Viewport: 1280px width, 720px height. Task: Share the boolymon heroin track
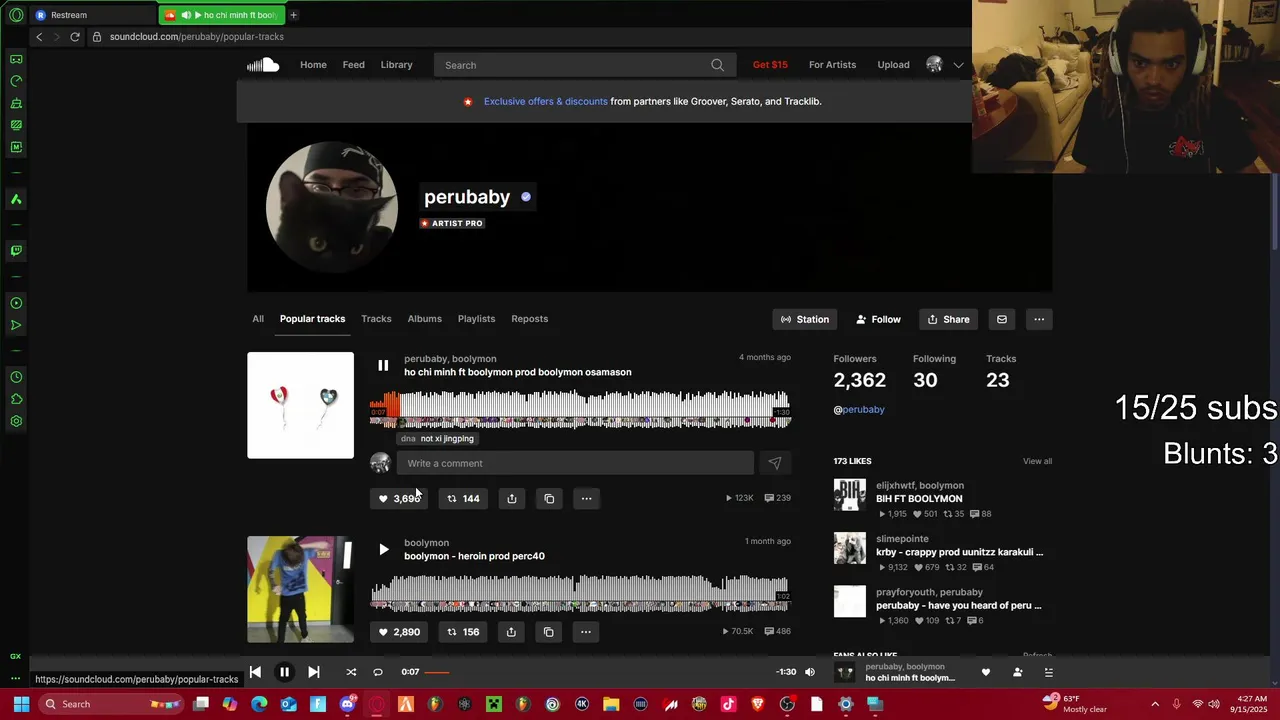click(x=511, y=632)
